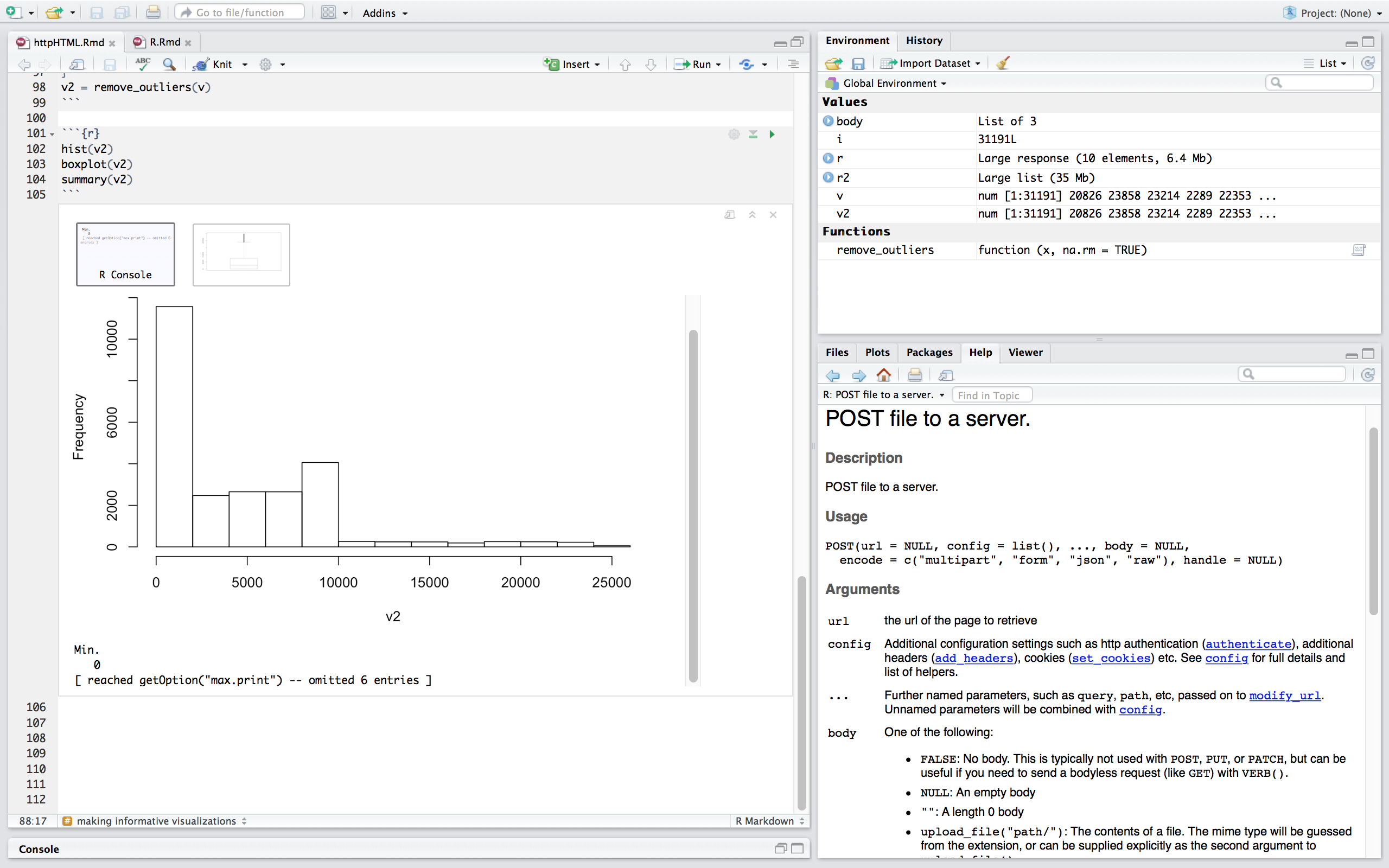
Task: Follow the add_headers help link
Action: pos(973,658)
